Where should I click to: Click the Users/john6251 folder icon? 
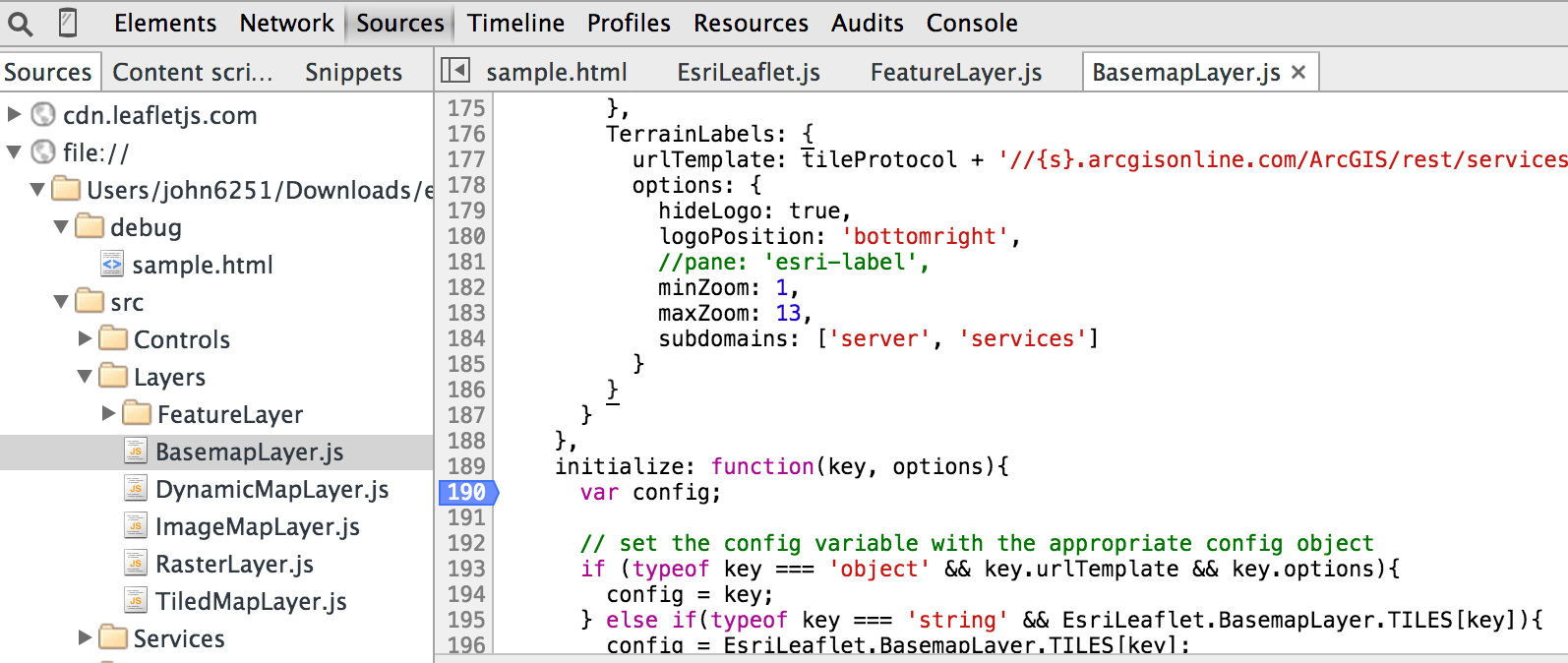[x=66, y=189]
